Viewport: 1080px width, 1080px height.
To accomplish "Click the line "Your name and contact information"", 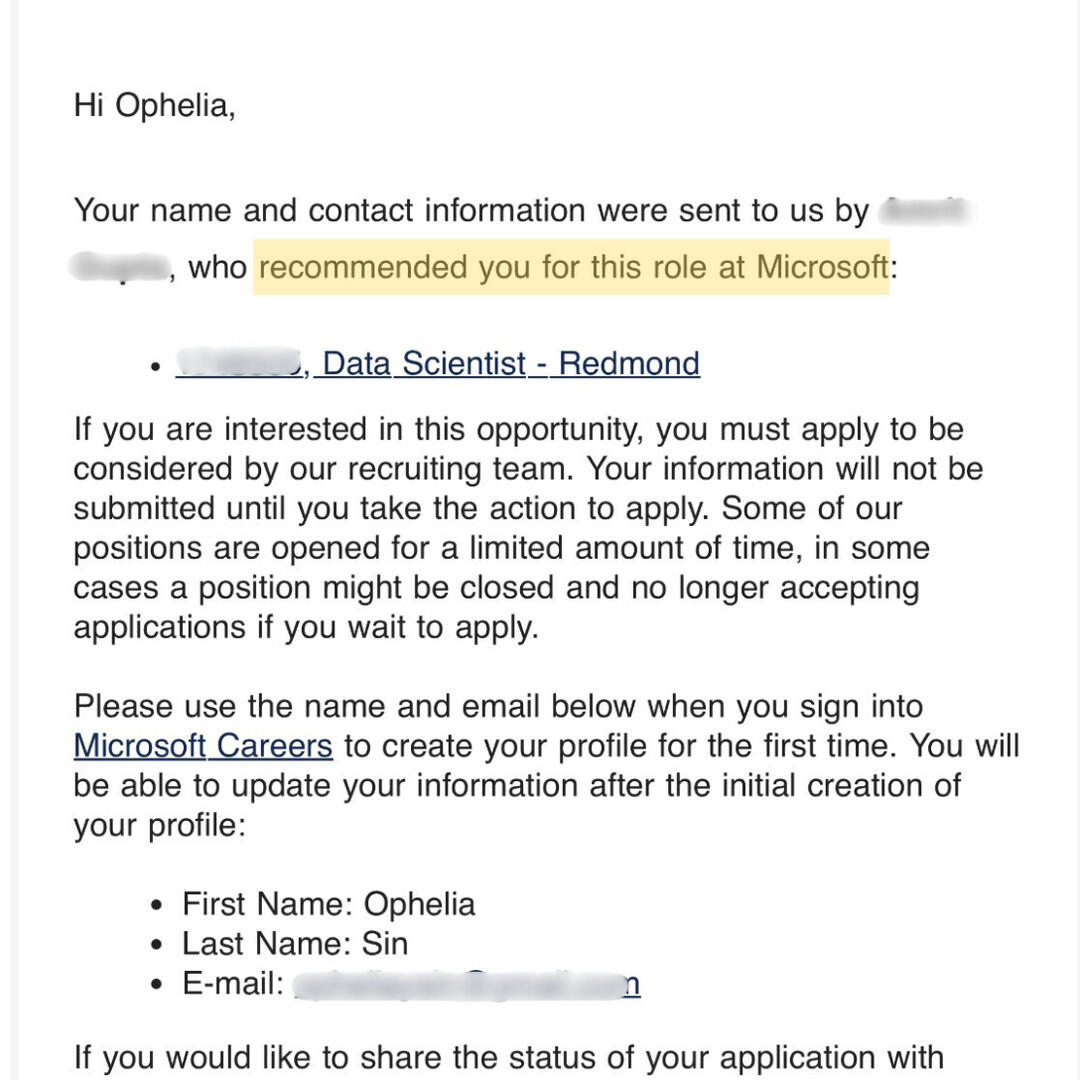I will point(470,211).
